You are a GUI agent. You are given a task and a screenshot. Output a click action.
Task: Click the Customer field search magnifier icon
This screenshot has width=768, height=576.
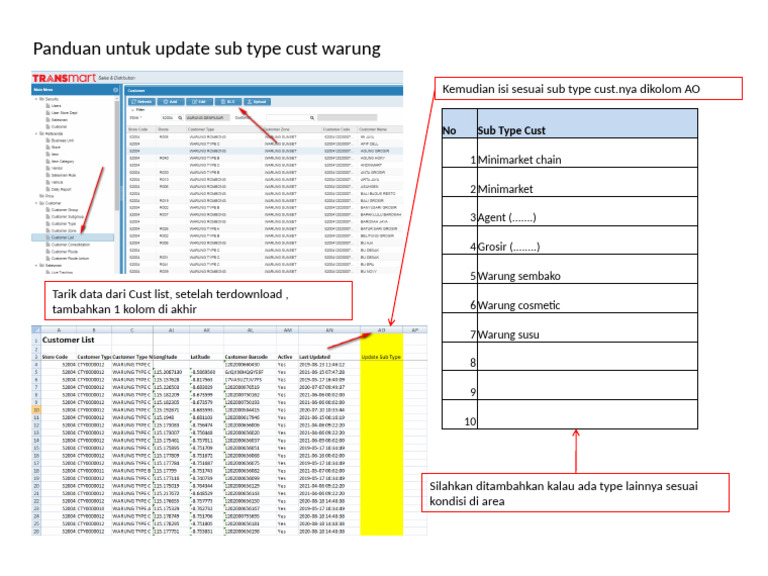pyautogui.click(x=312, y=118)
